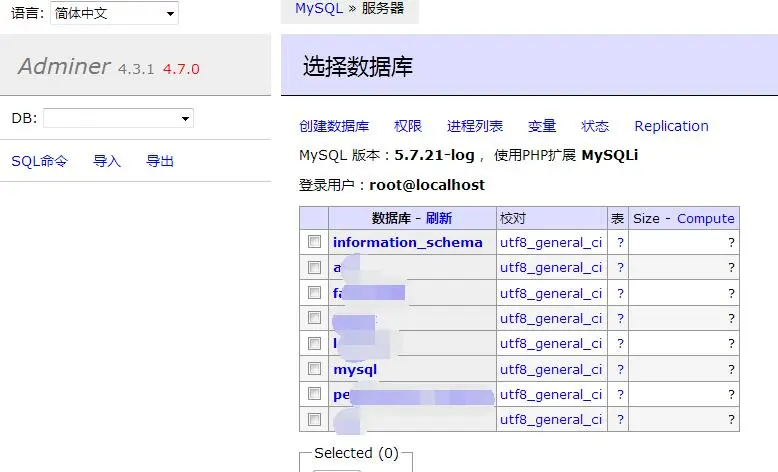
Task: Click the Adminer logo title
Action: click(x=64, y=66)
